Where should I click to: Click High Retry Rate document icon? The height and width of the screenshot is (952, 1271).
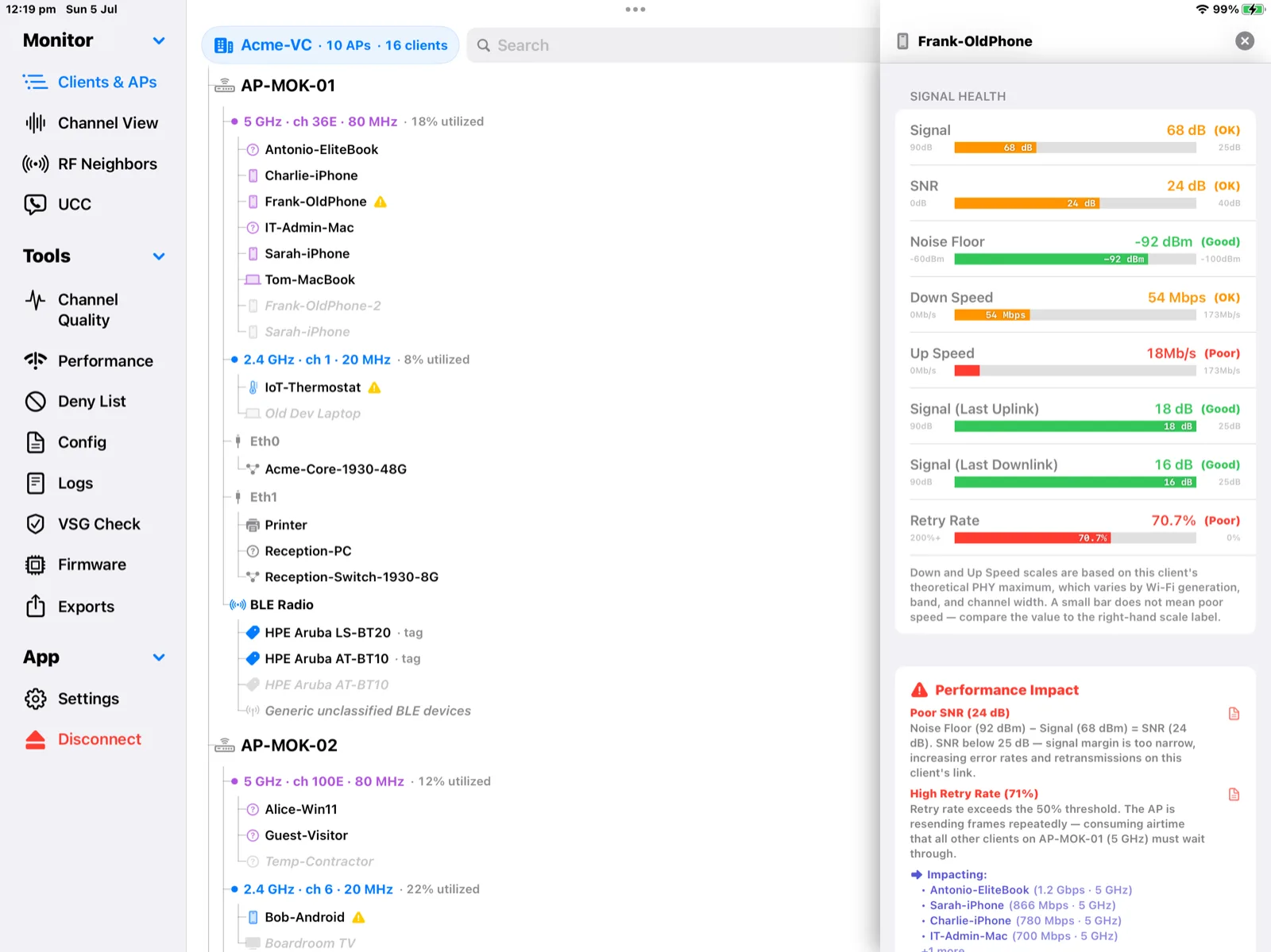coord(1234,795)
